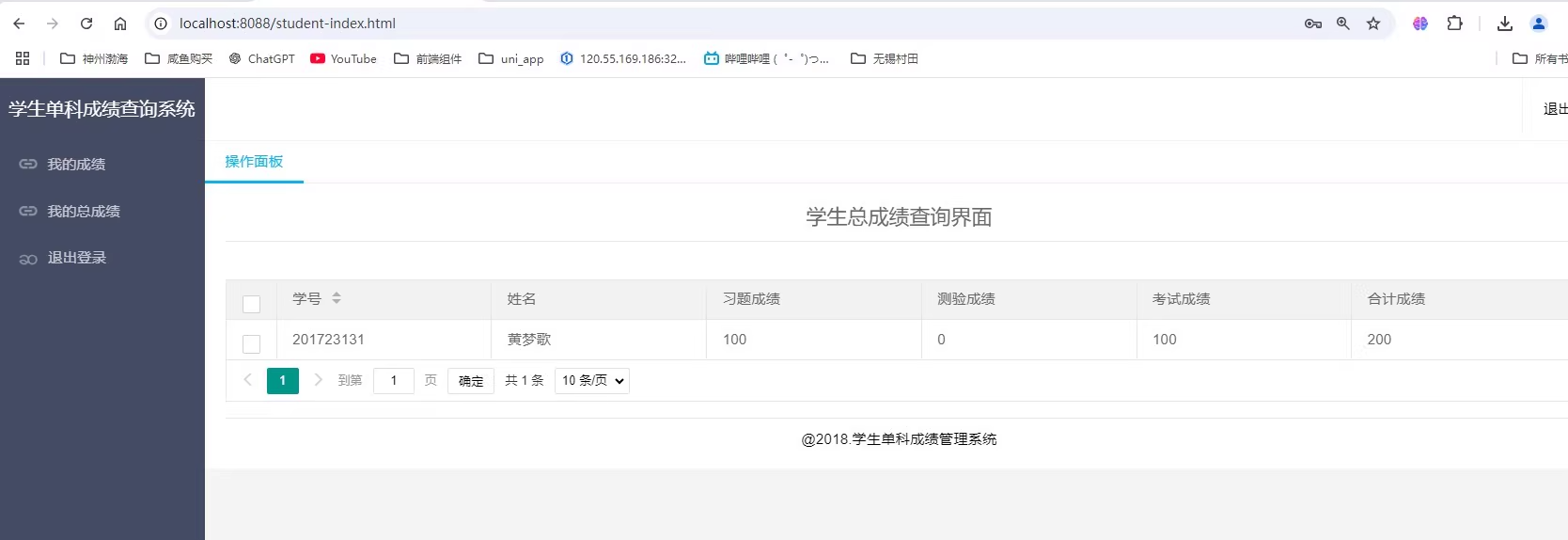Open the downloads icon in toolbar
The height and width of the screenshot is (540, 1568).
[x=1504, y=24]
